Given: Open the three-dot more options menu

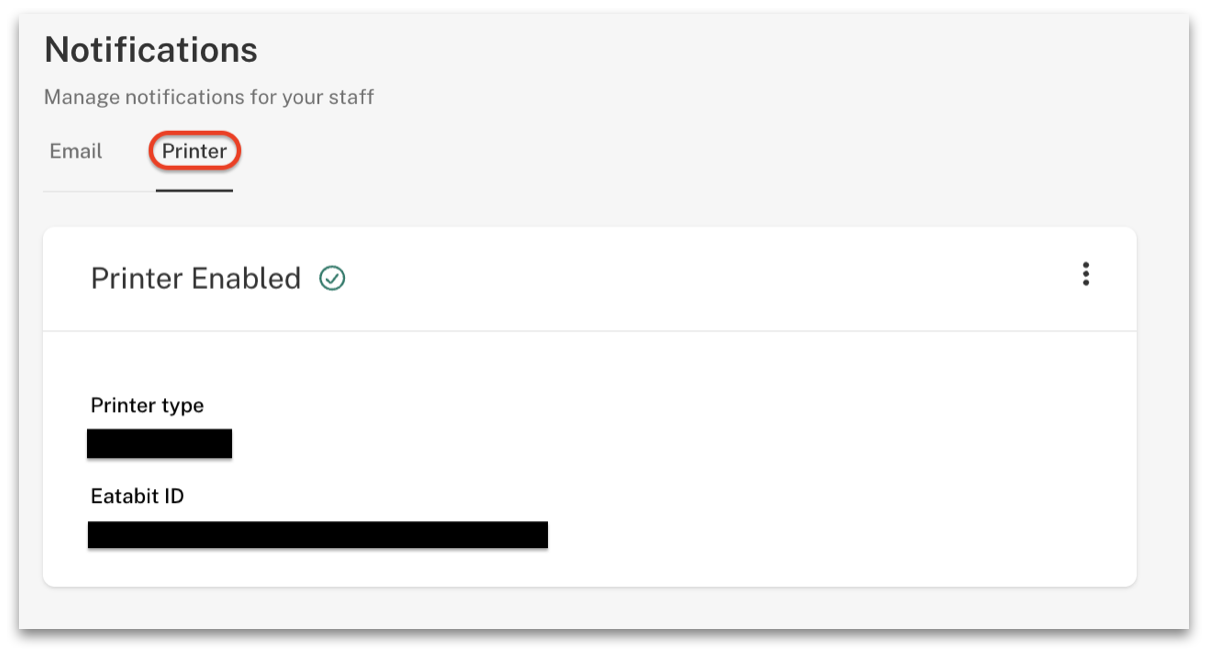Looking at the screenshot, I should click(x=1085, y=274).
